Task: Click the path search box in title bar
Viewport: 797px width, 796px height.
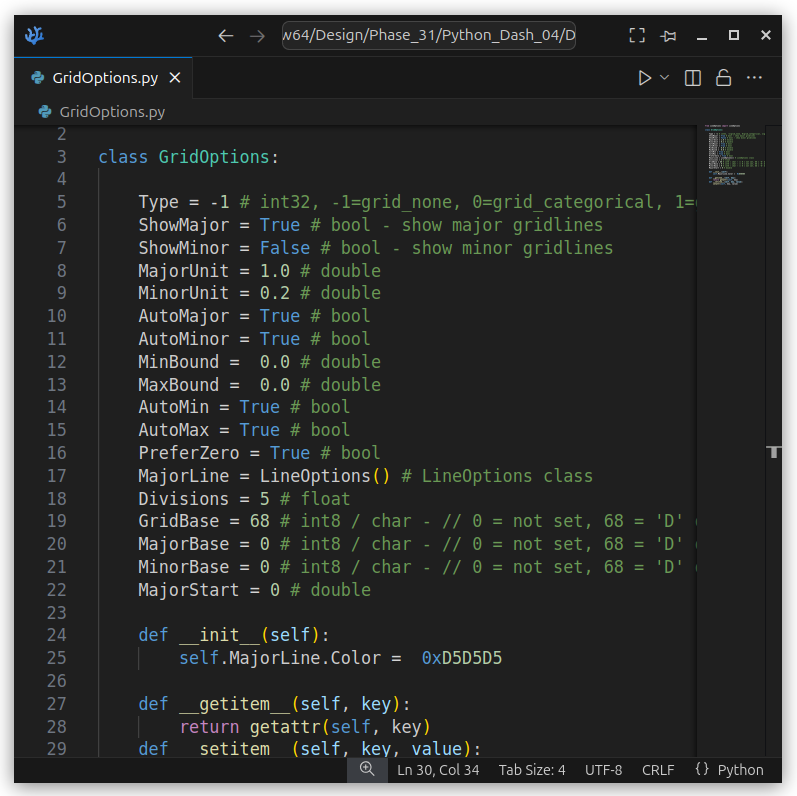Action: tap(428, 35)
